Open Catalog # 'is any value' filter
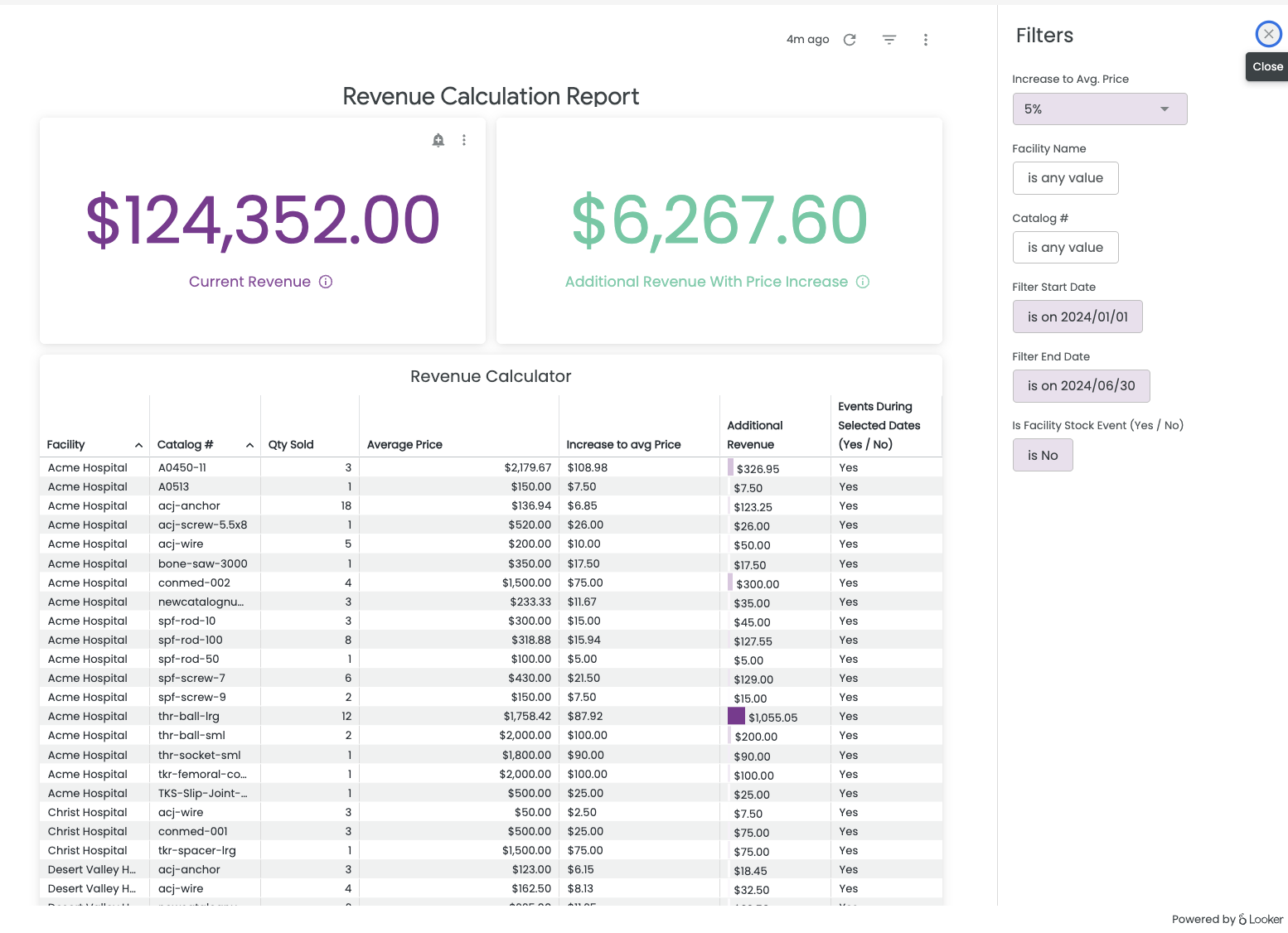This screenshot has height=933, width=1288. pyautogui.click(x=1065, y=248)
